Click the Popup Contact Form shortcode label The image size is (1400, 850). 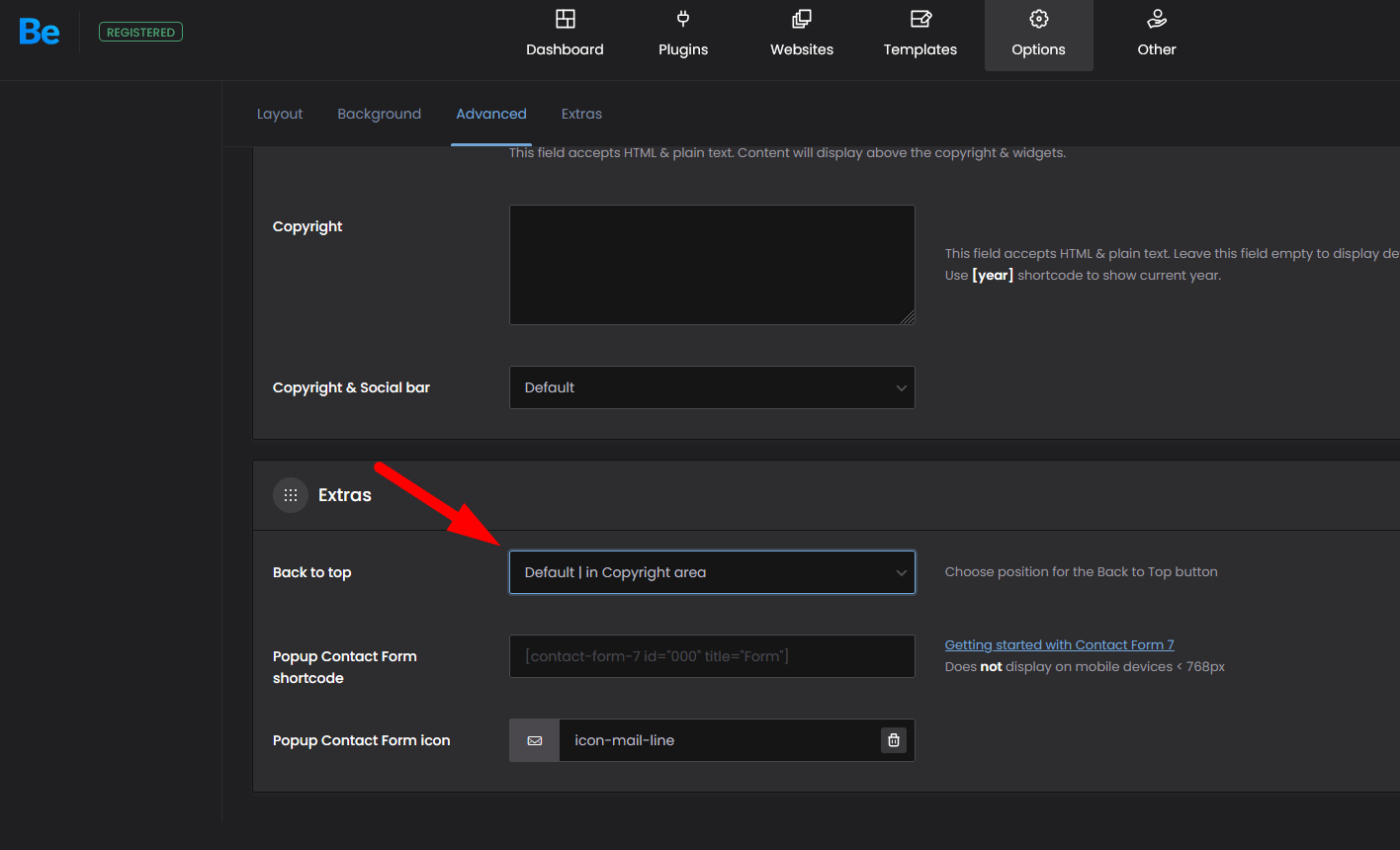click(345, 667)
